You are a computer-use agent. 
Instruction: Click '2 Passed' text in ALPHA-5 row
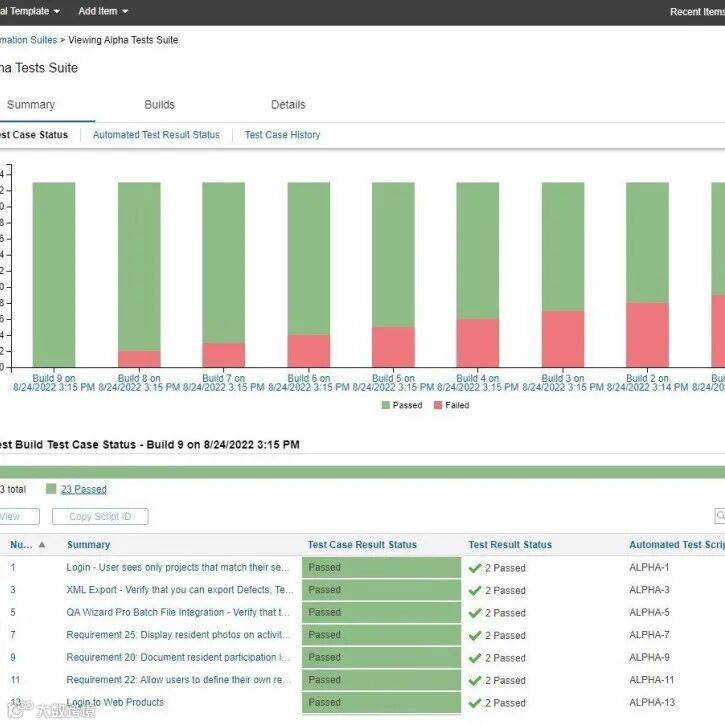point(505,613)
